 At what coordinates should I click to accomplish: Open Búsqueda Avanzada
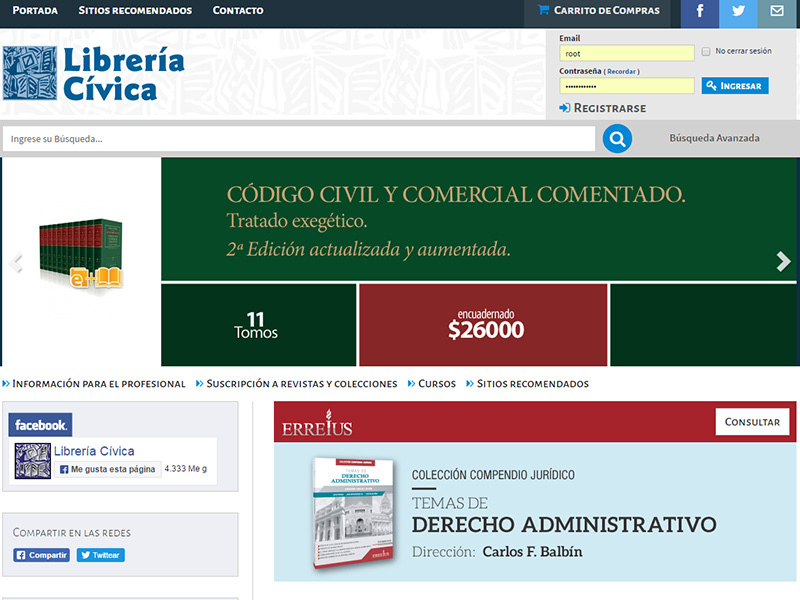click(x=714, y=138)
